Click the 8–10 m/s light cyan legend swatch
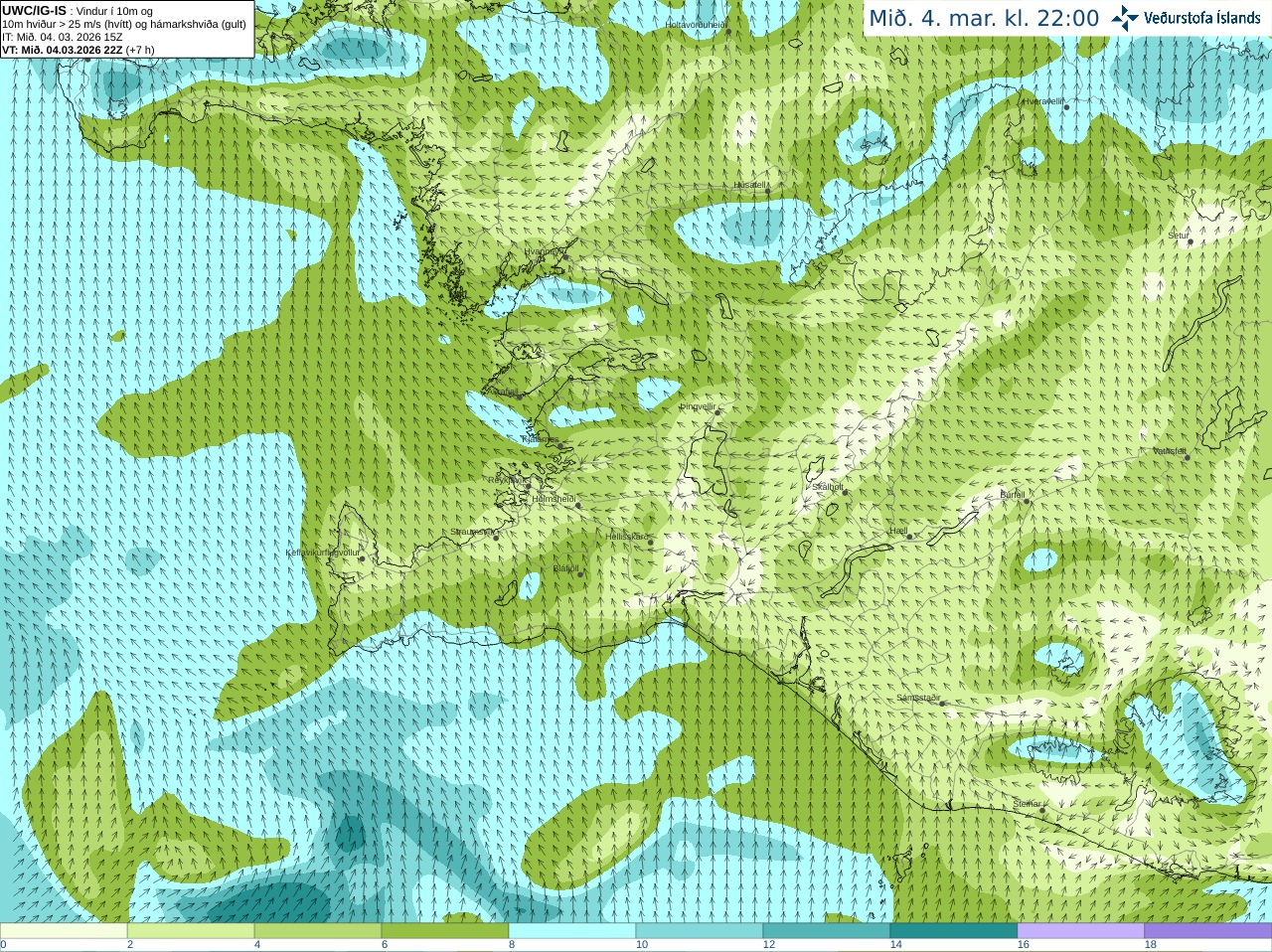The image size is (1272, 952). pyautogui.click(x=572, y=931)
